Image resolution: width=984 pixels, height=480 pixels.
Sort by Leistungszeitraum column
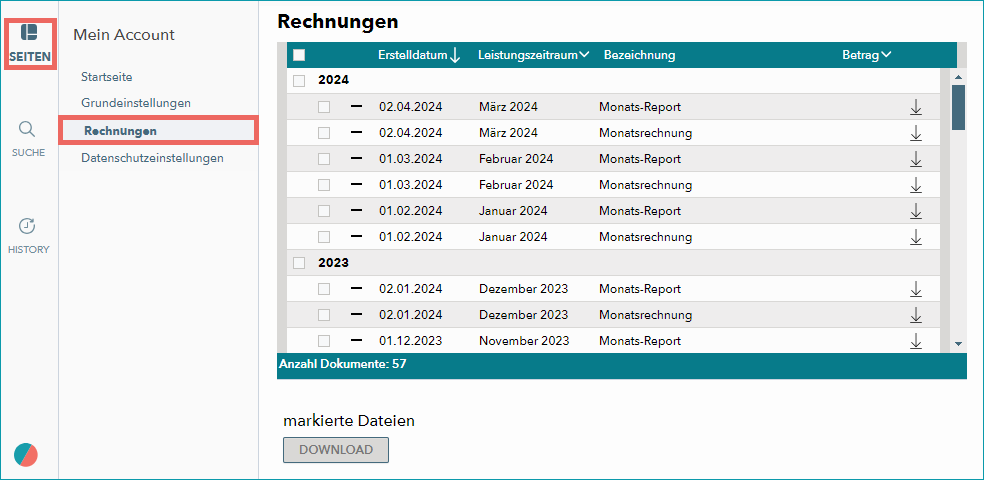(533, 55)
